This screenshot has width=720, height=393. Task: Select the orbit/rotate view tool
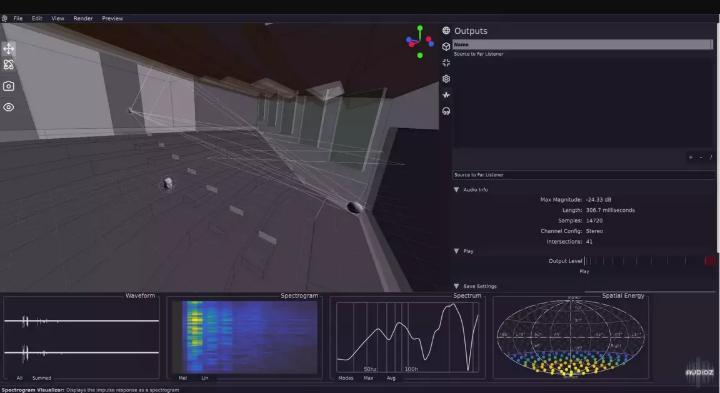[9, 65]
